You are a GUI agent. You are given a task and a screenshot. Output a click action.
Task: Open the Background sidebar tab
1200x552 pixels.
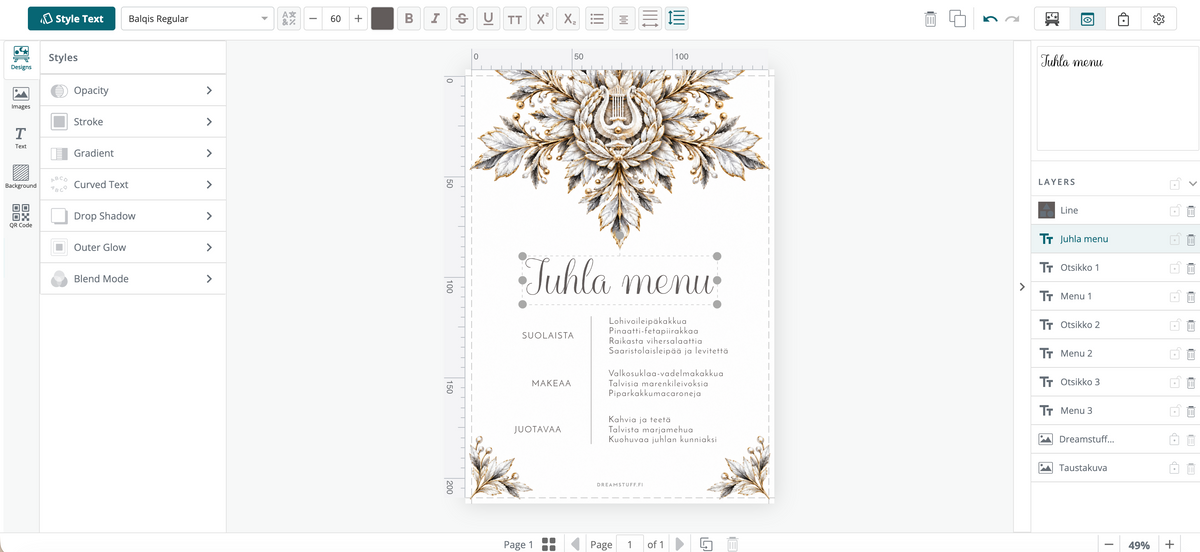(20, 177)
